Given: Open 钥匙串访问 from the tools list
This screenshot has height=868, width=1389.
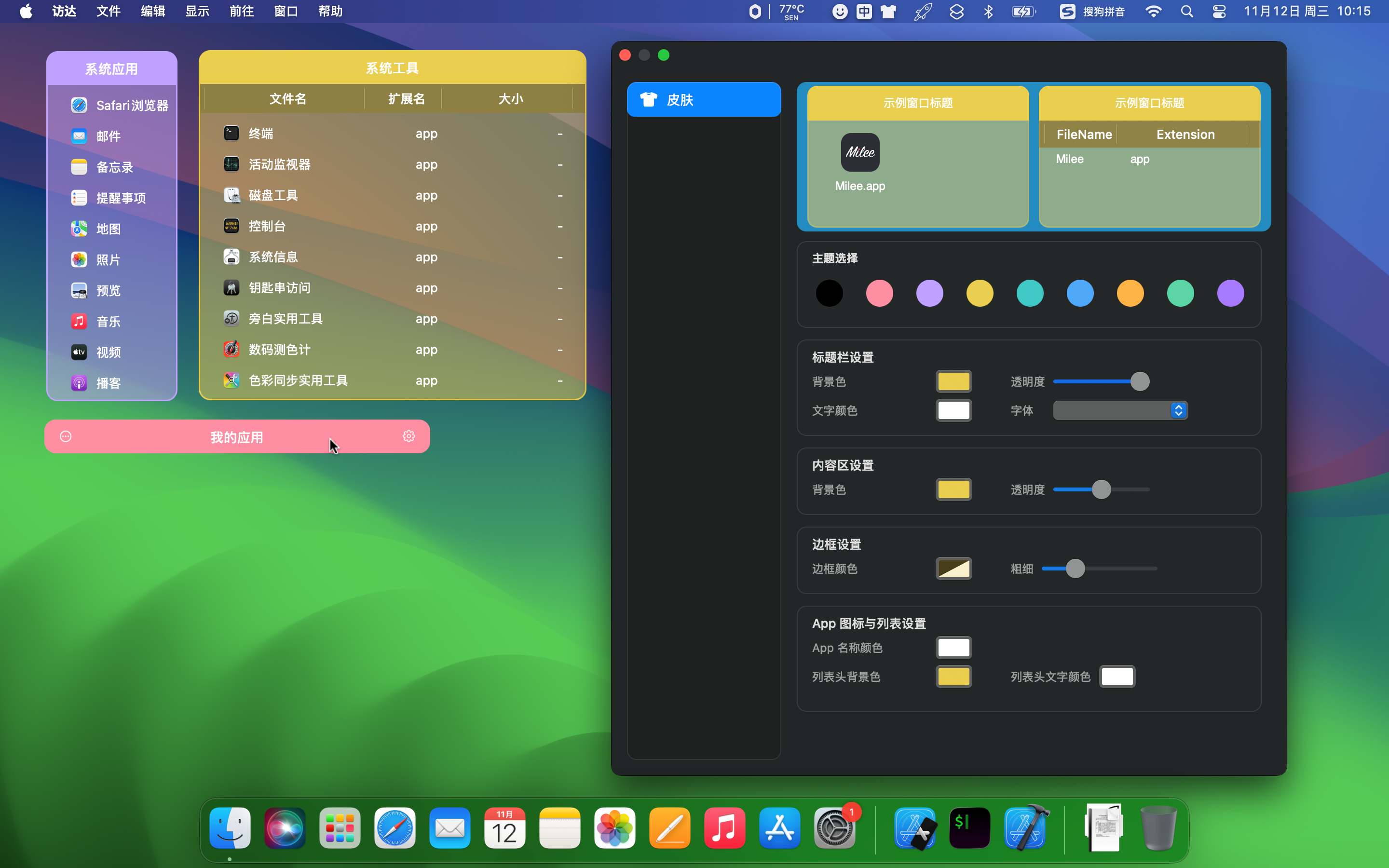Looking at the screenshot, I should coord(280,287).
